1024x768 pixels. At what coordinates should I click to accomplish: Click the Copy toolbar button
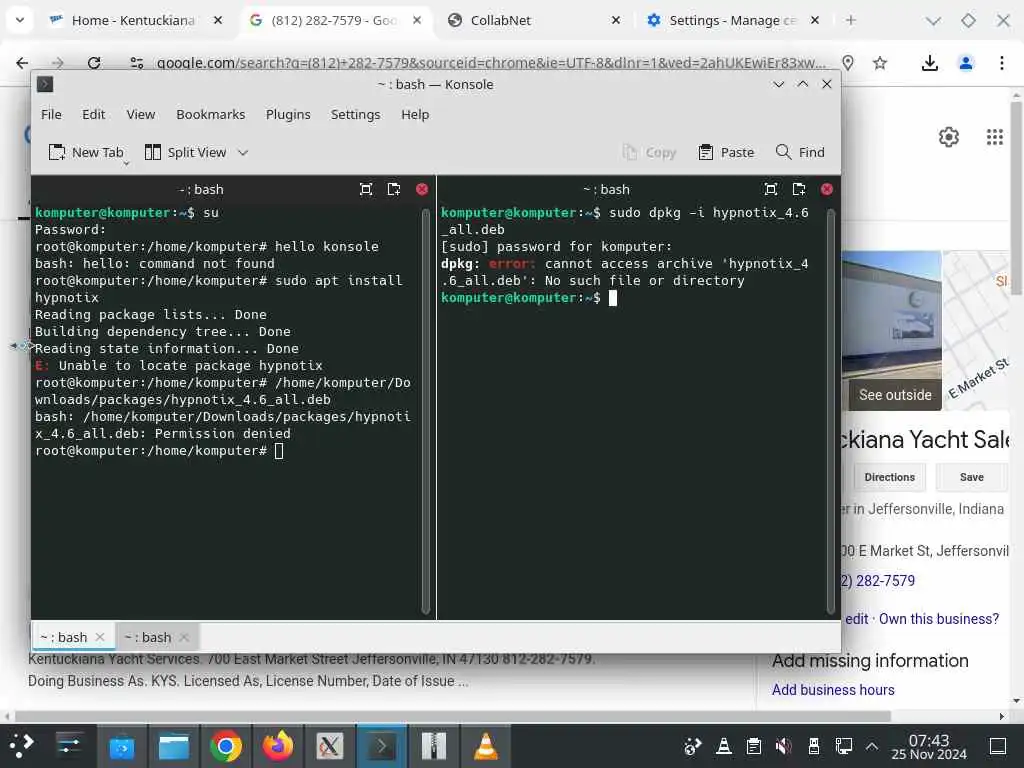click(648, 152)
